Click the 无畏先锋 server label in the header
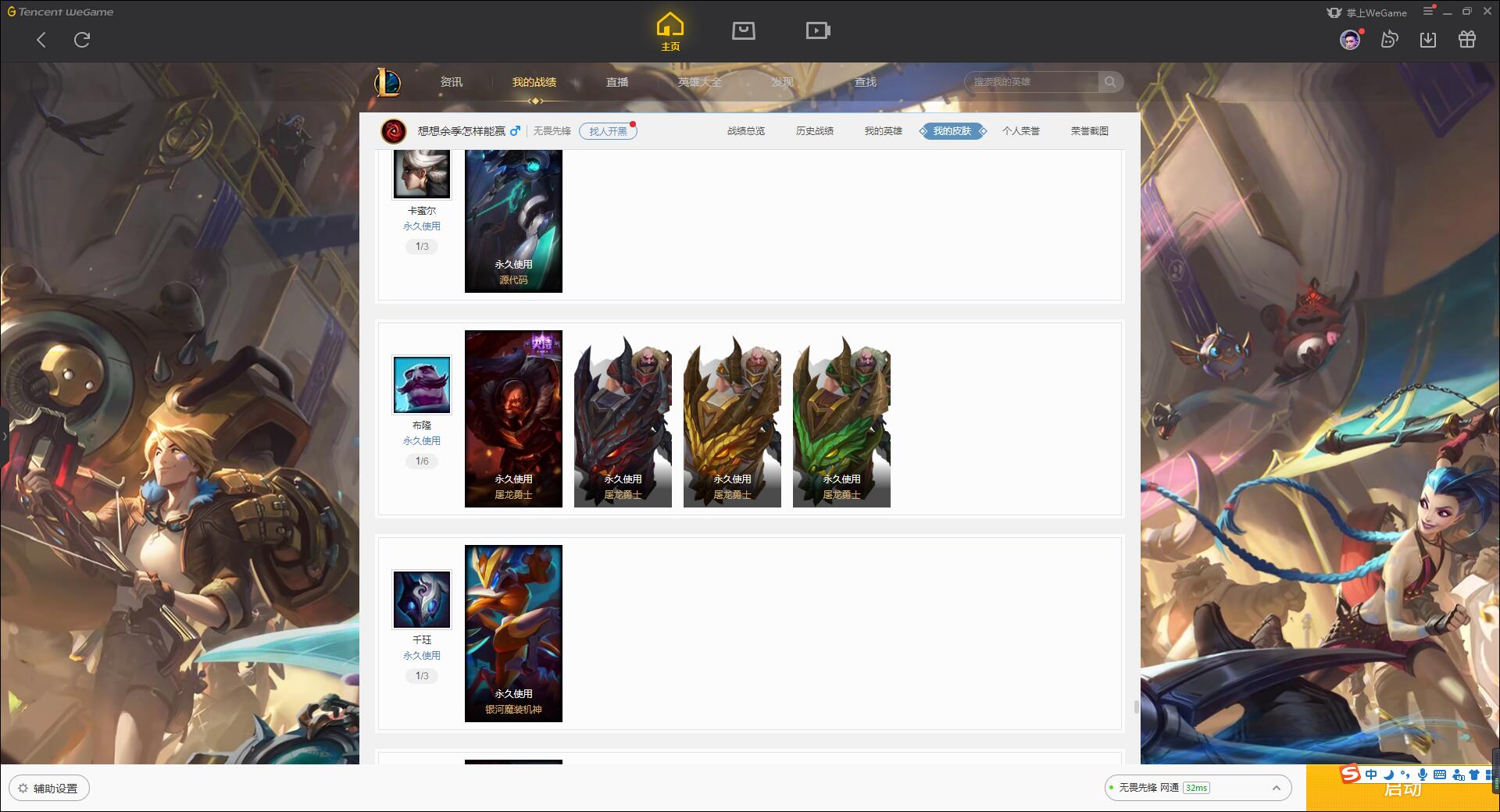Screen dimensions: 1500x812 (x=552, y=131)
